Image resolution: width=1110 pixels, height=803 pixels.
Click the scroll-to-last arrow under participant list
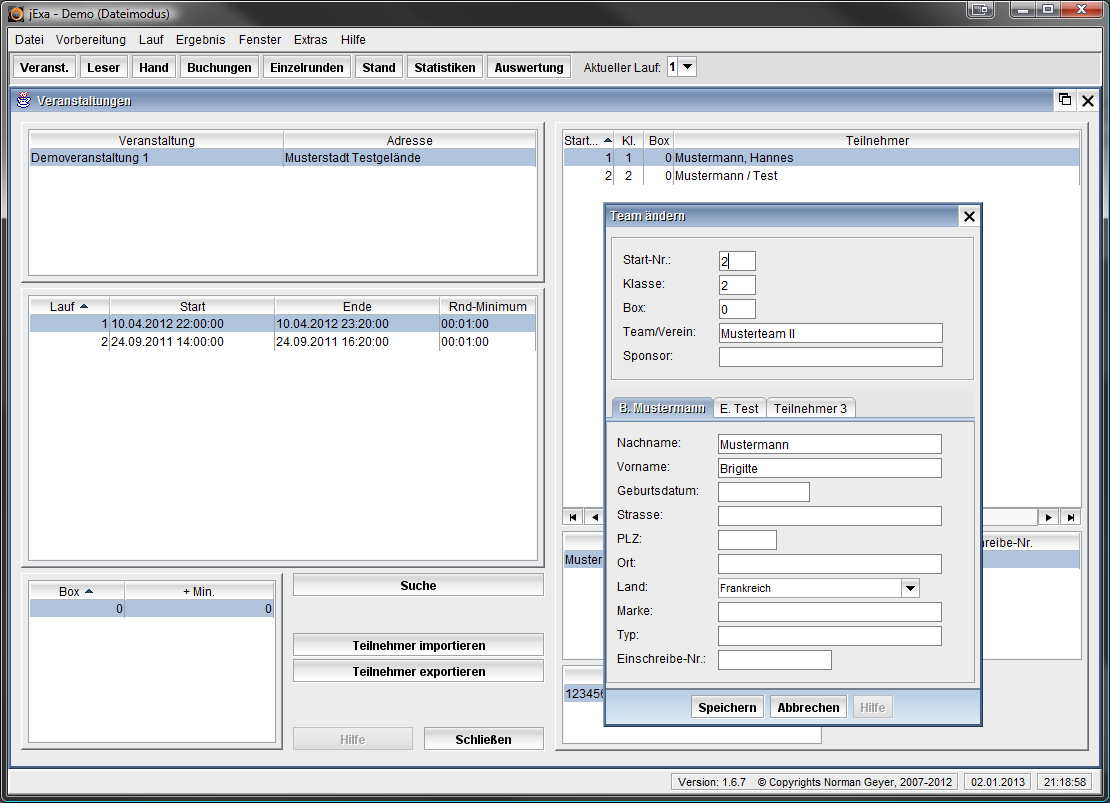[1071, 517]
